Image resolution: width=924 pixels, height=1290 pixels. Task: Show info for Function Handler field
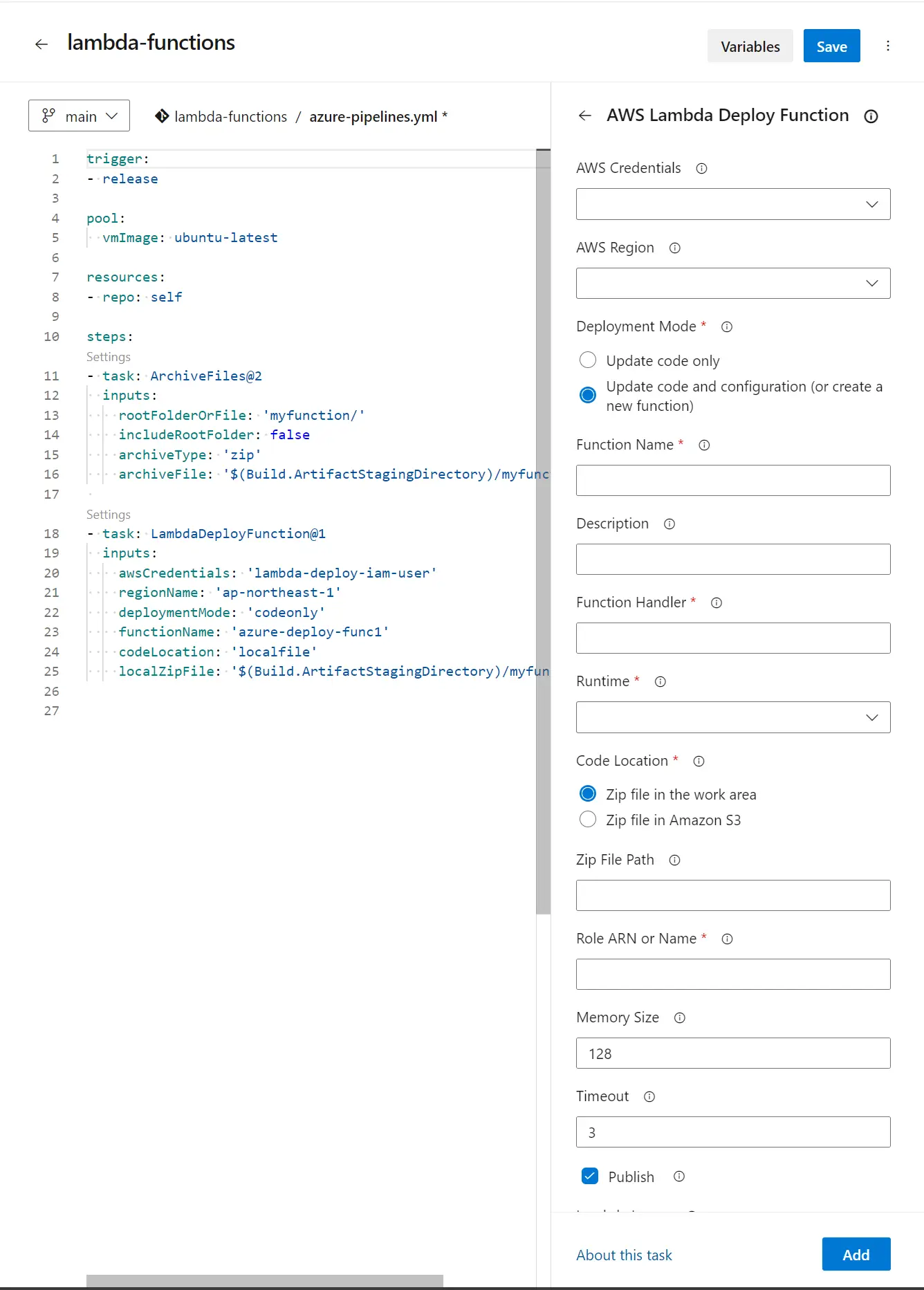717,602
